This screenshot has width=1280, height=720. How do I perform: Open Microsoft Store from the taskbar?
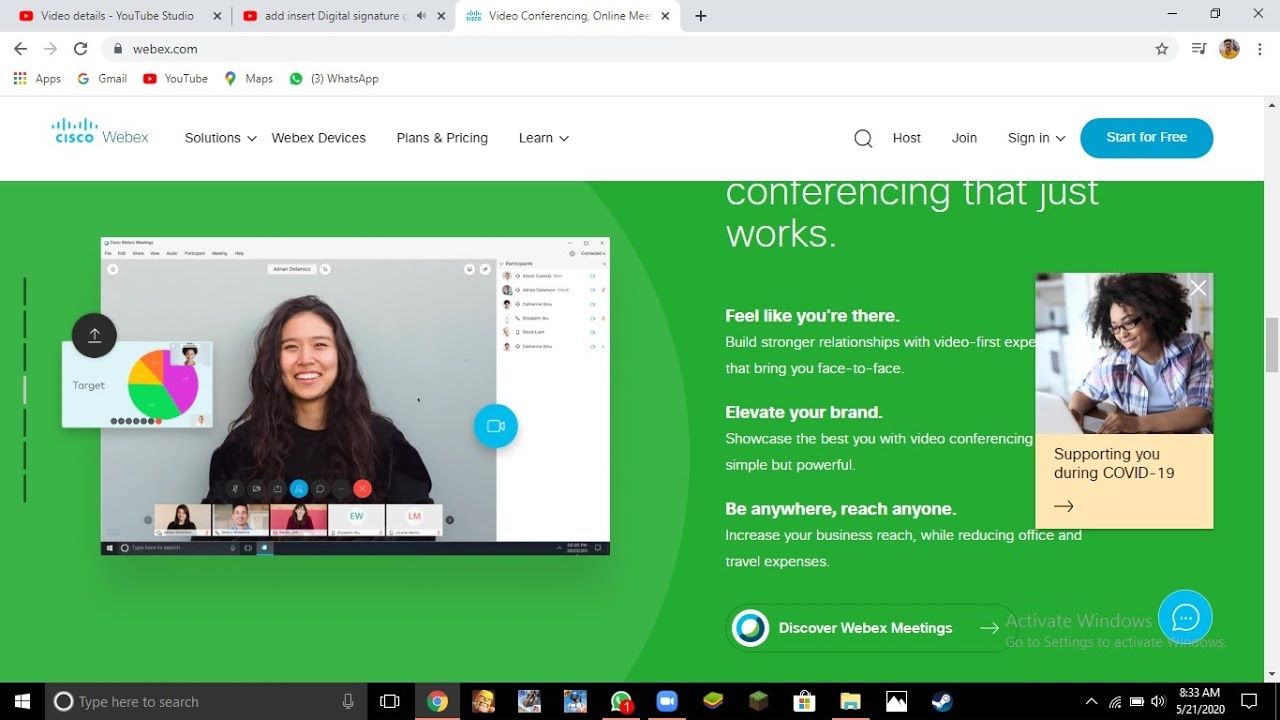tap(804, 701)
